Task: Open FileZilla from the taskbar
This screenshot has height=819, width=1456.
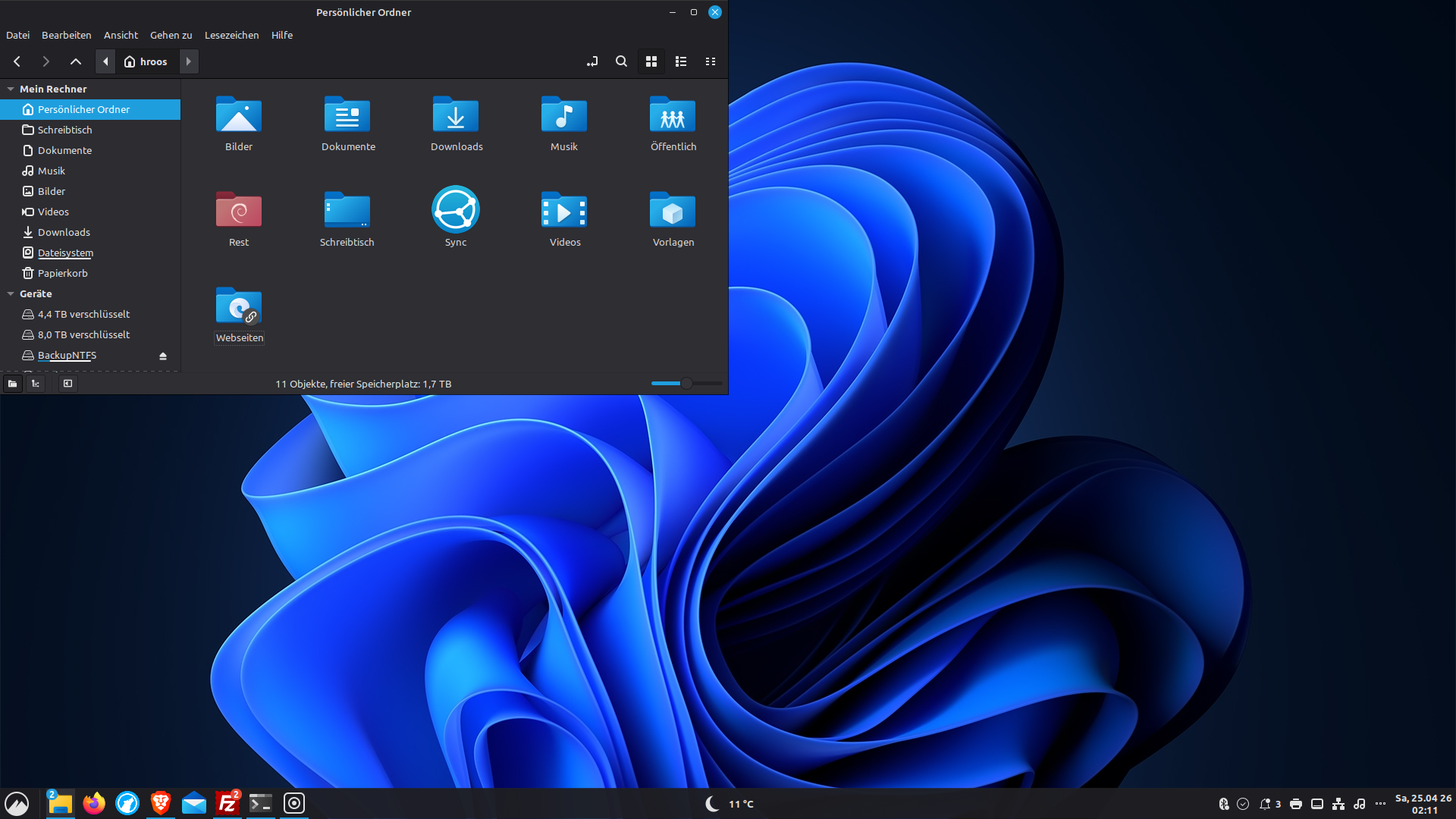Action: pyautogui.click(x=227, y=803)
